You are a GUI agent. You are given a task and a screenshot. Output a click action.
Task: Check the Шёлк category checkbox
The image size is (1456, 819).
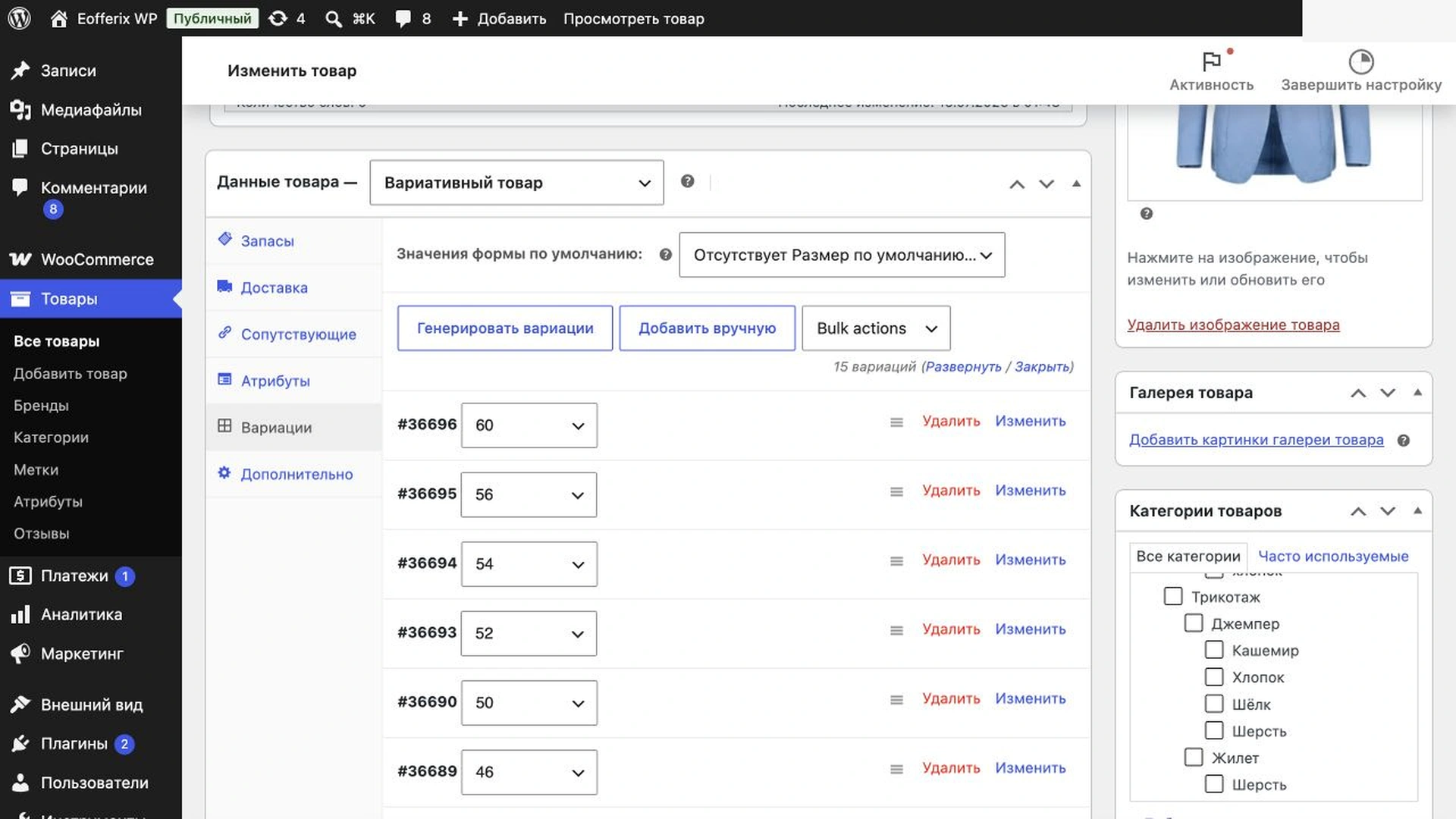tap(1214, 704)
